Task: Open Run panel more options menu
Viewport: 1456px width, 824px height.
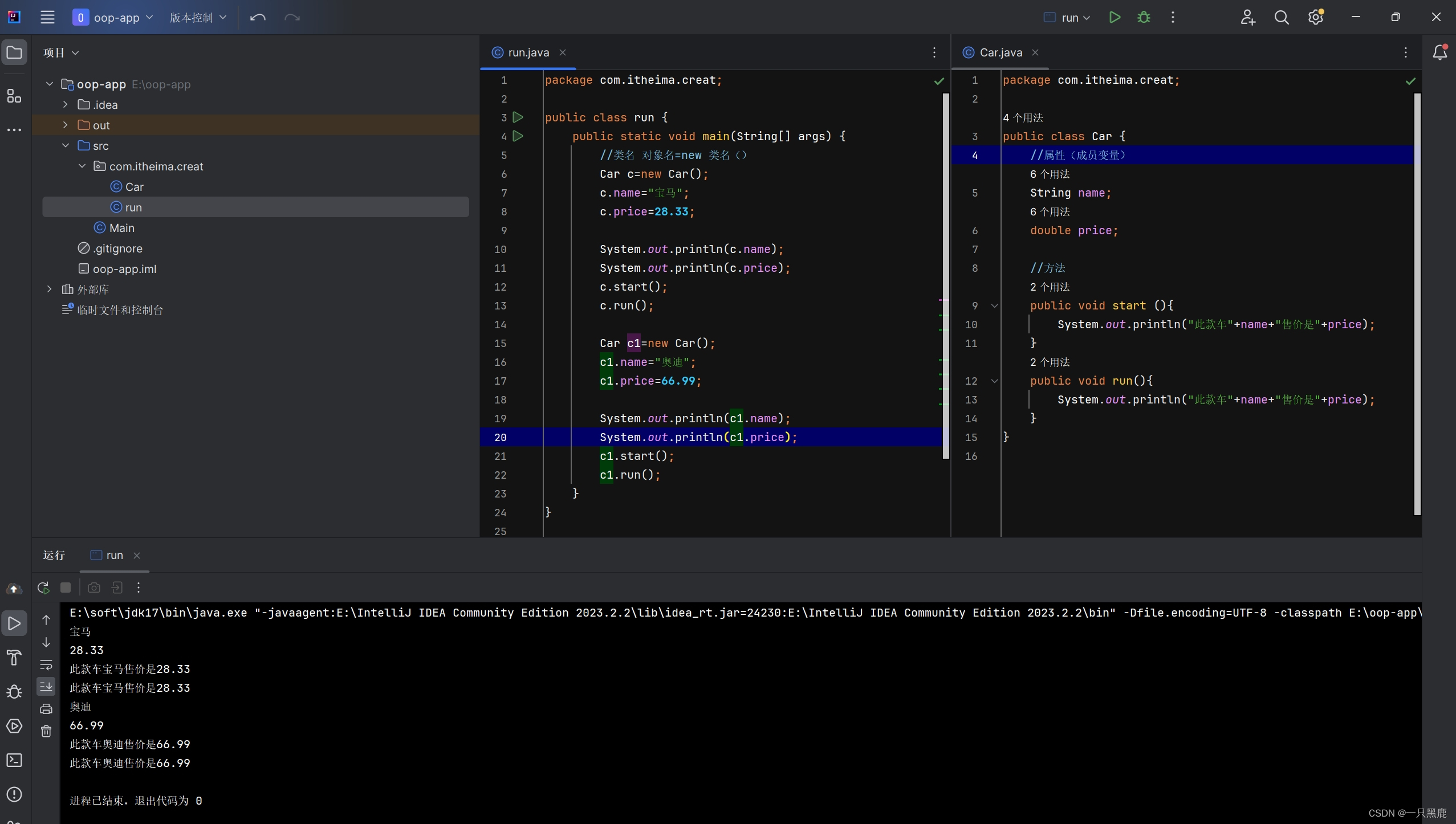Action: click(x=139, y=588)
